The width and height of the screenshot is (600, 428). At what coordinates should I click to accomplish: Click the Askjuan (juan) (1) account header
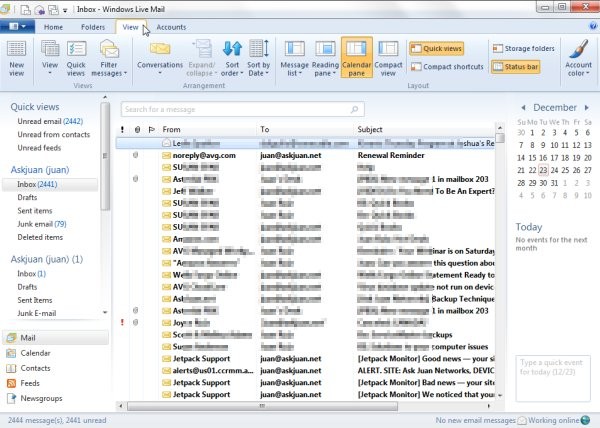pos(47,259)
